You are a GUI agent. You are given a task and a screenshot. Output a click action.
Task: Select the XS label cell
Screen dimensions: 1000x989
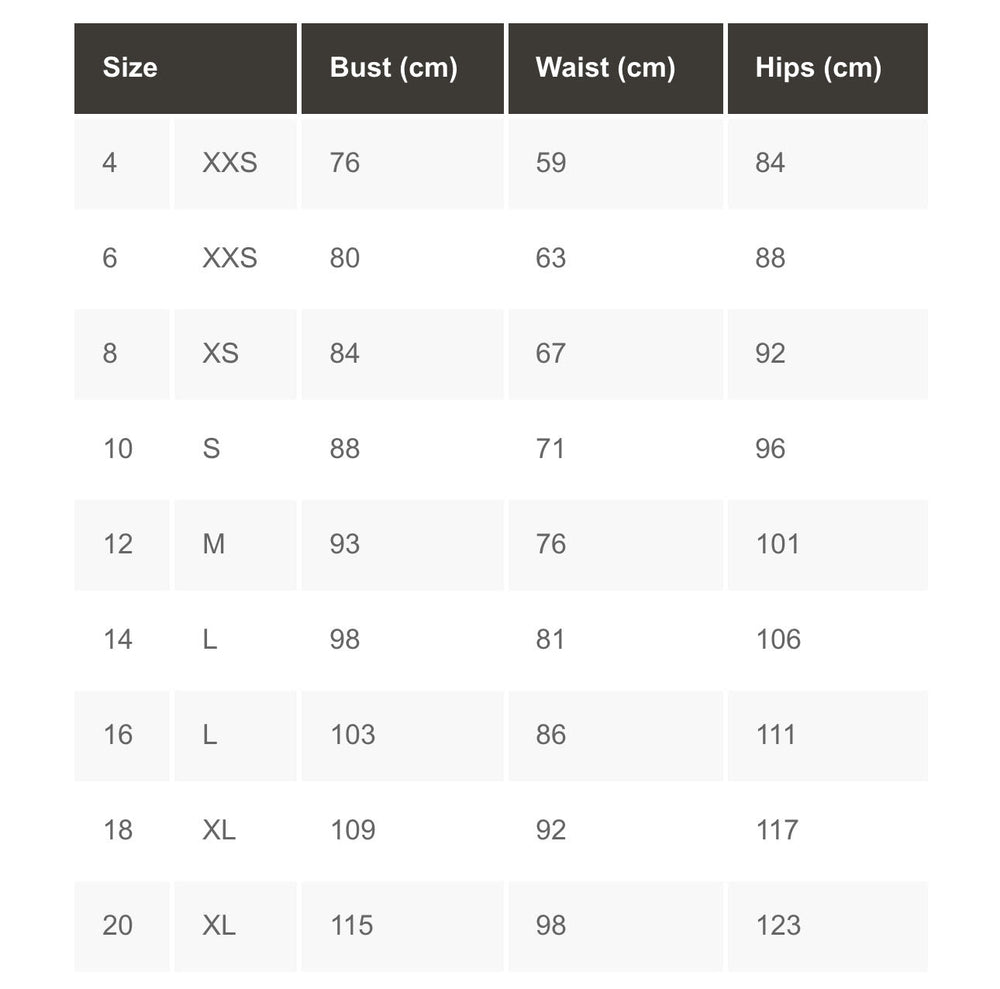click(220, 353)
